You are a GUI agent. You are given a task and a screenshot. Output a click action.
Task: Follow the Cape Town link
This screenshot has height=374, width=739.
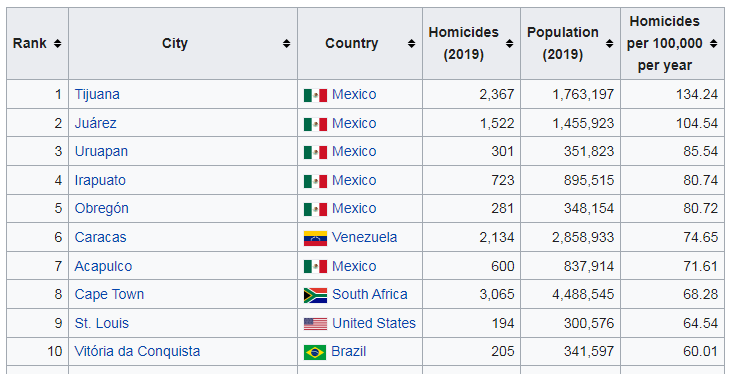point(109,294)
